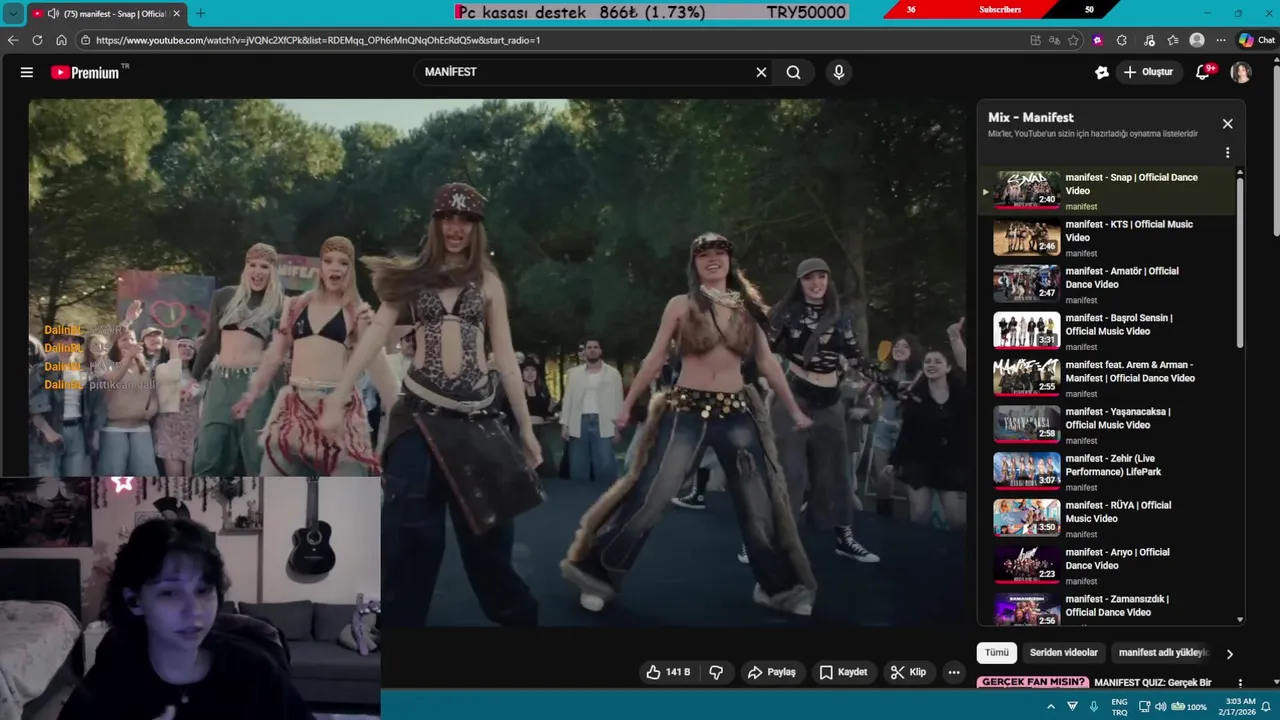Viewport: 1280px width, 720px height.
Task: Open the sparkle icon next to Oluştur
Action: [x=1101, y=72]
